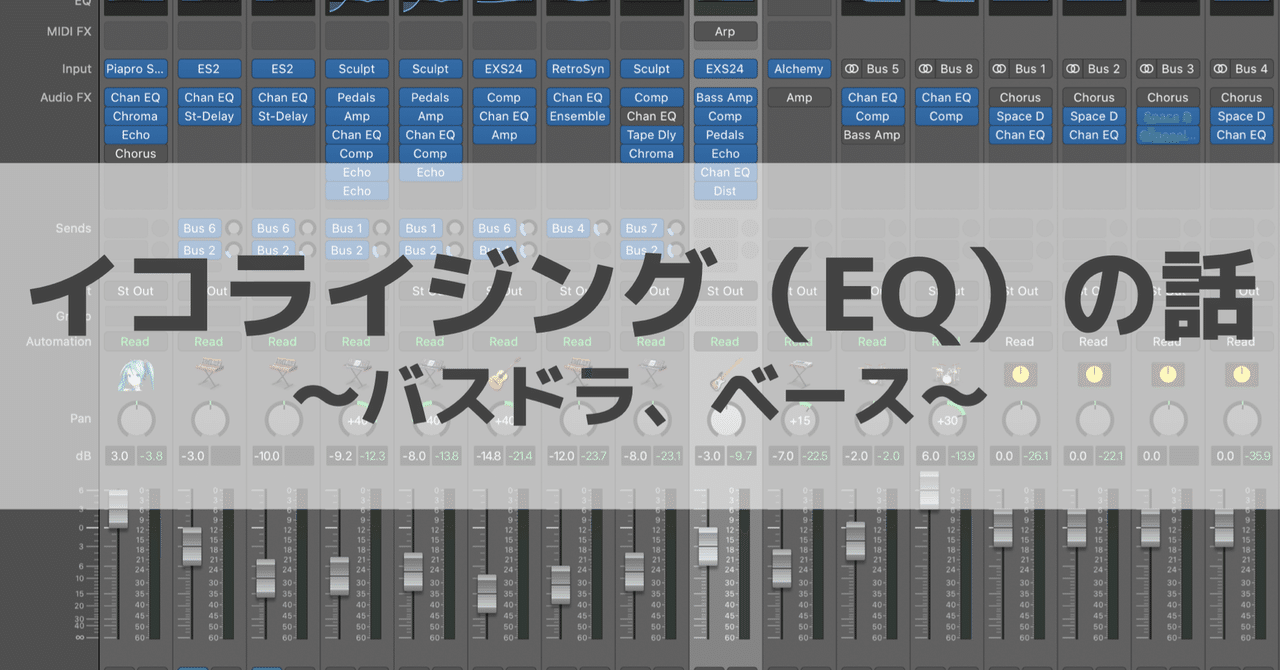Viewport: 1280px width, 670px height.
Task: Click the +30 pan knob on Bus 8 channel
Action: (x=946, y=420)
